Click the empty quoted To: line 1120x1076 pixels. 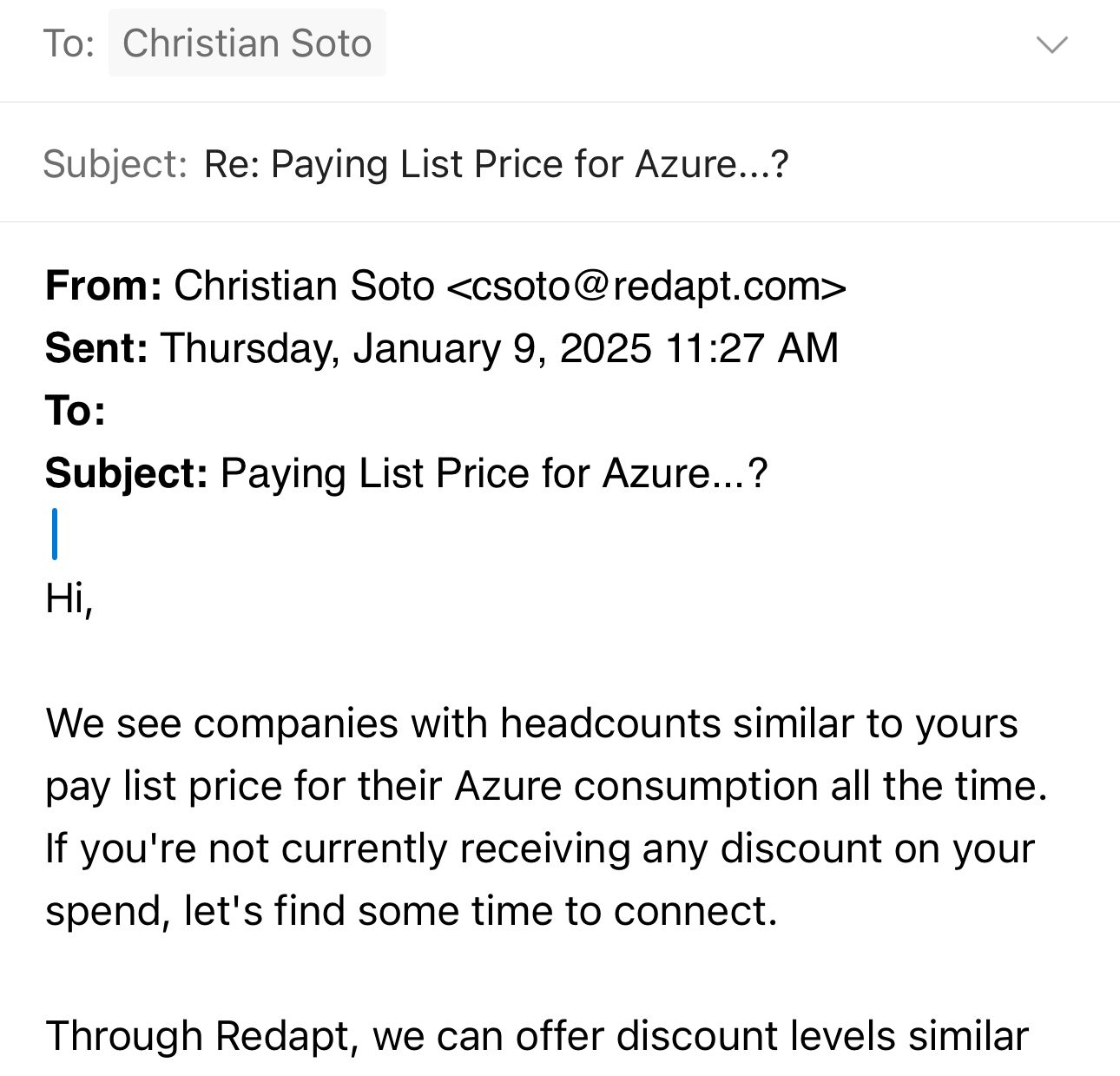[x=260, y=411]
